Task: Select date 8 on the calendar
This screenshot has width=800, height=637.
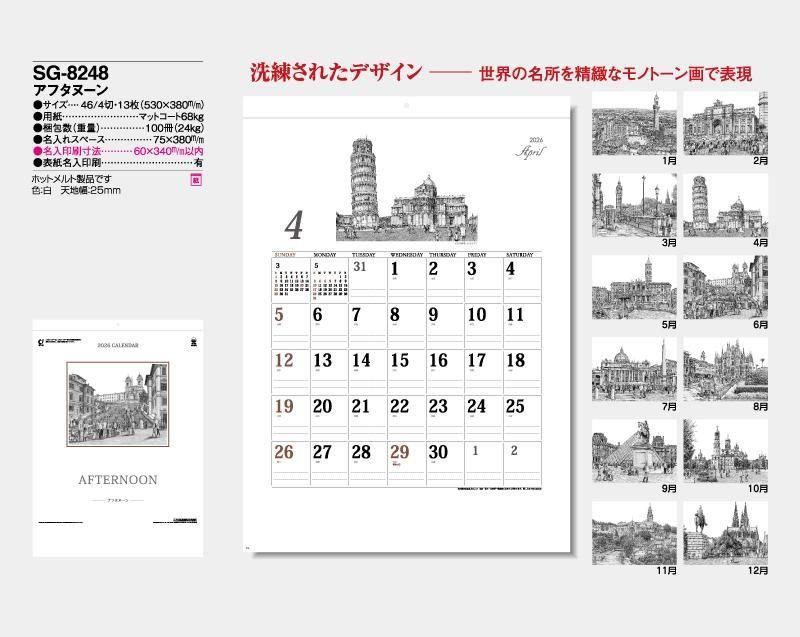Action: [x=407, y=325]
